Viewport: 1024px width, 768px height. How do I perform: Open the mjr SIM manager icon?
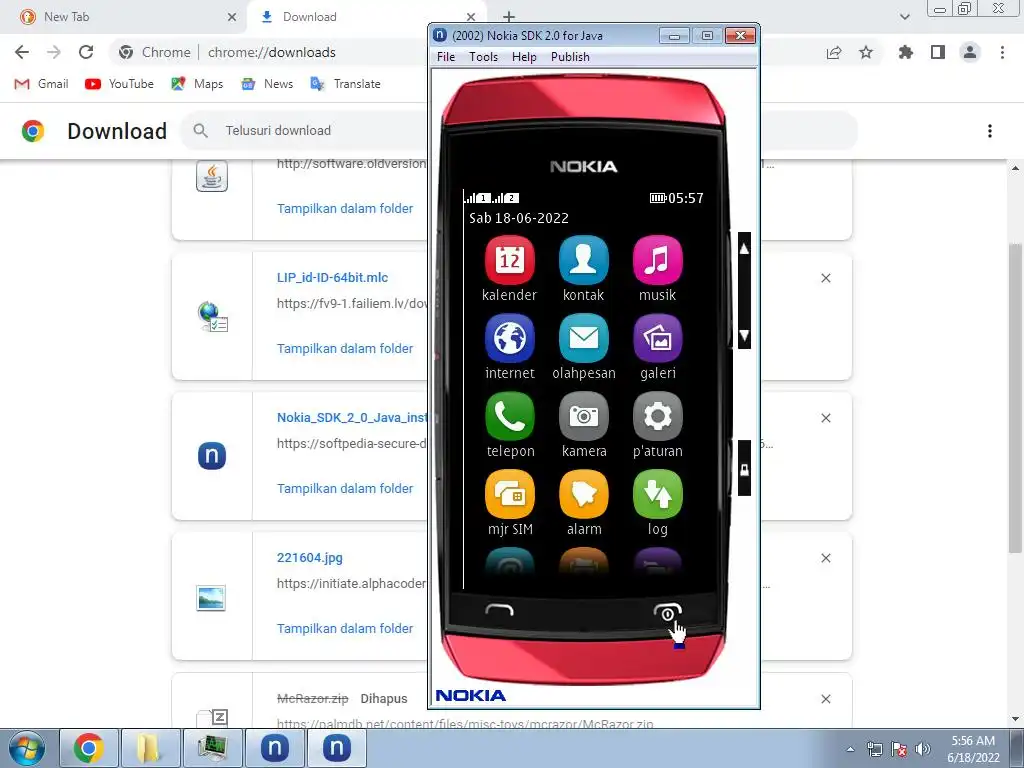509,494
